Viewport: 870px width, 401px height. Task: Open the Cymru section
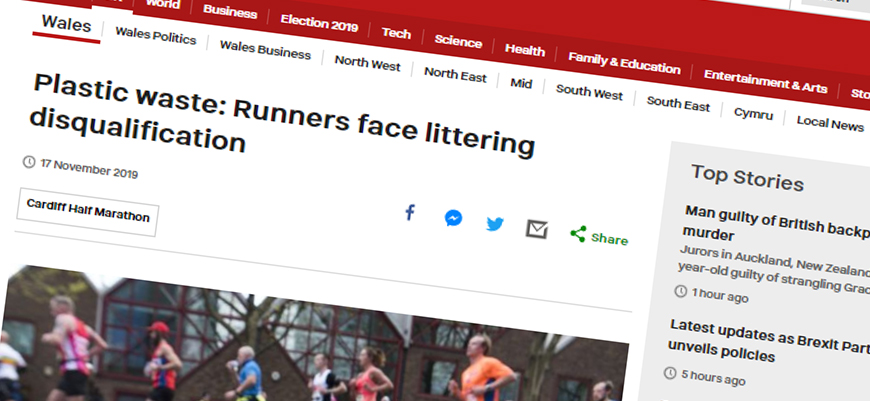(x=753, y=113)
